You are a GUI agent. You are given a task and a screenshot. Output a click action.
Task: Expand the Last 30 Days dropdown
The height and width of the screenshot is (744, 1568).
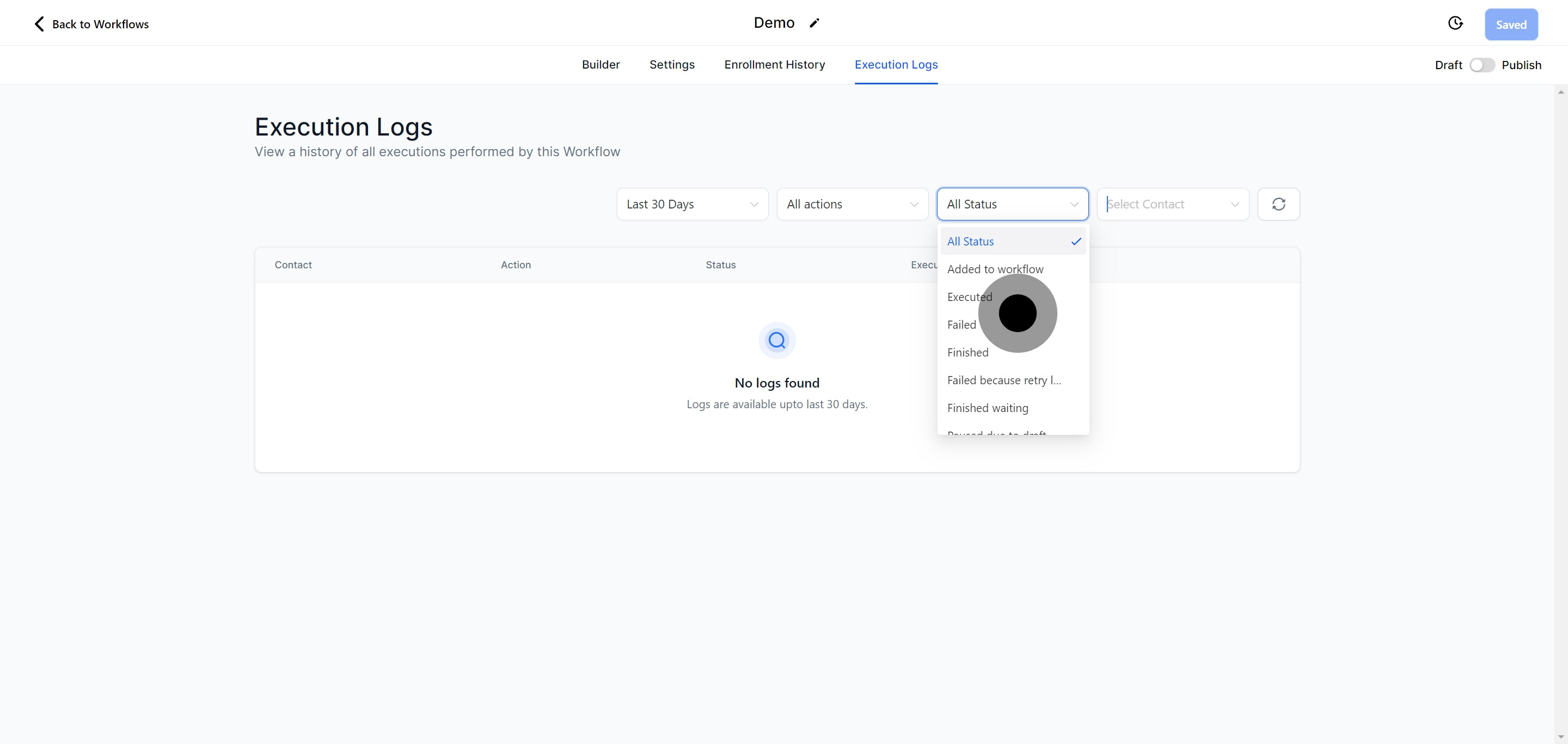[692, 205]
